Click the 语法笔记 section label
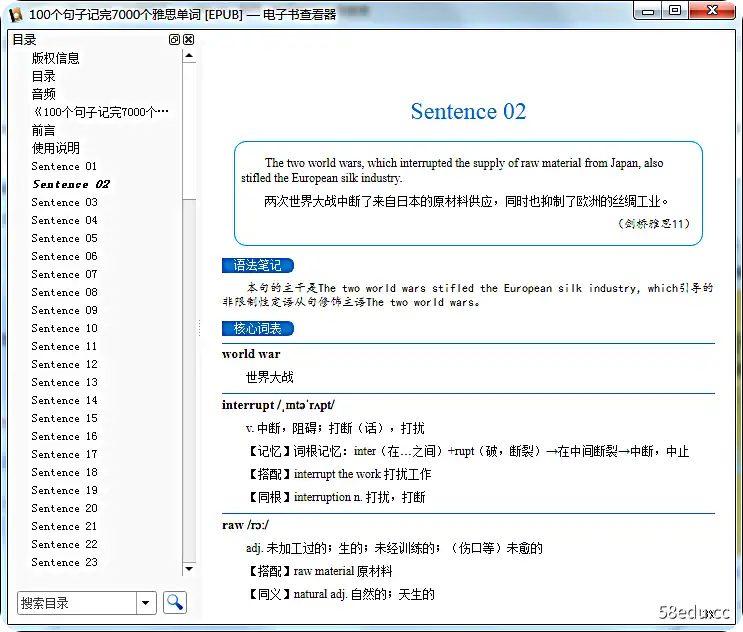This screenshot has height=632, width=743. tap(258, 265)
